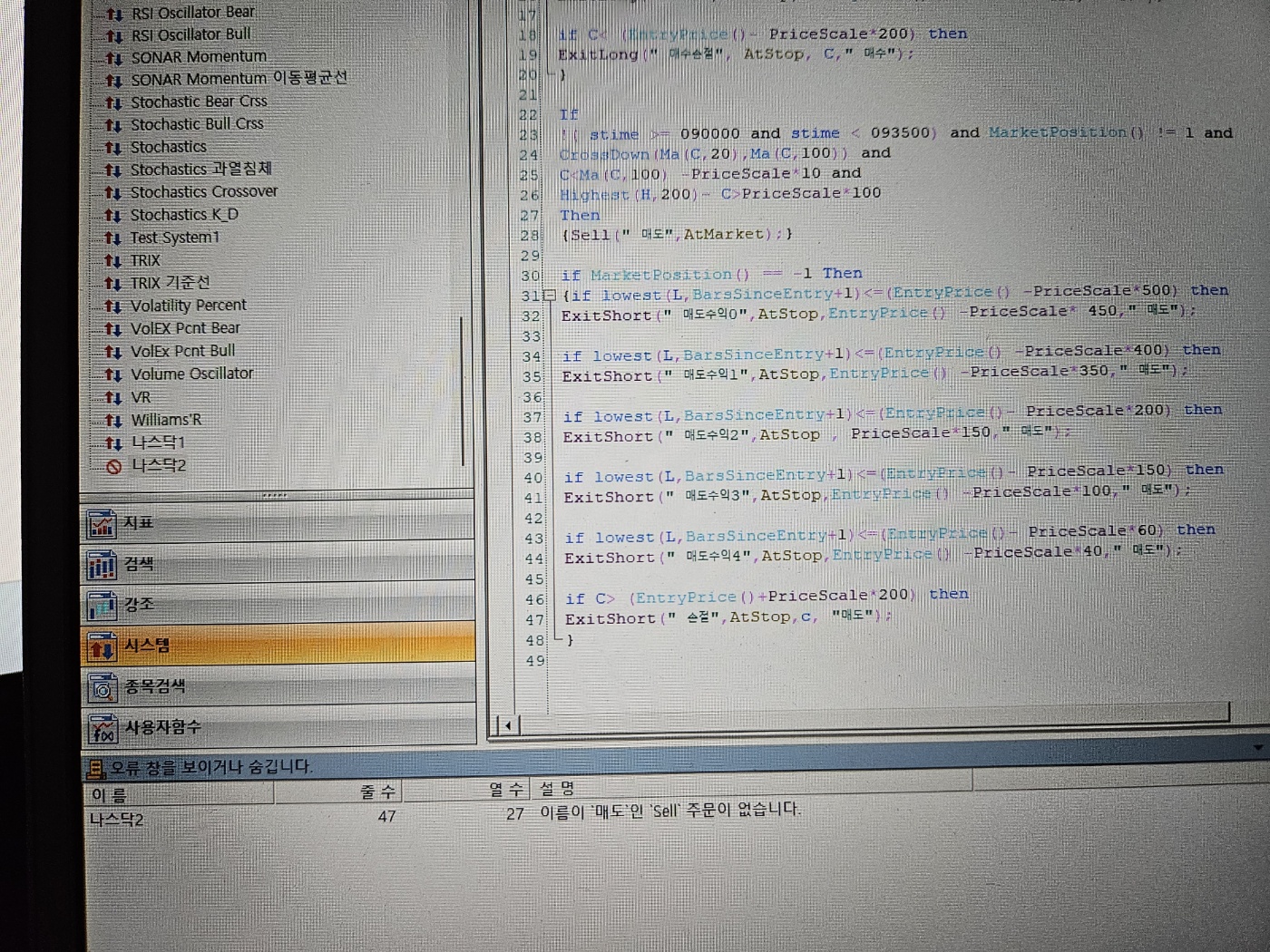Click the 사용자함수 fx icon
The image size is (1270, 952).
coord(103,728)
